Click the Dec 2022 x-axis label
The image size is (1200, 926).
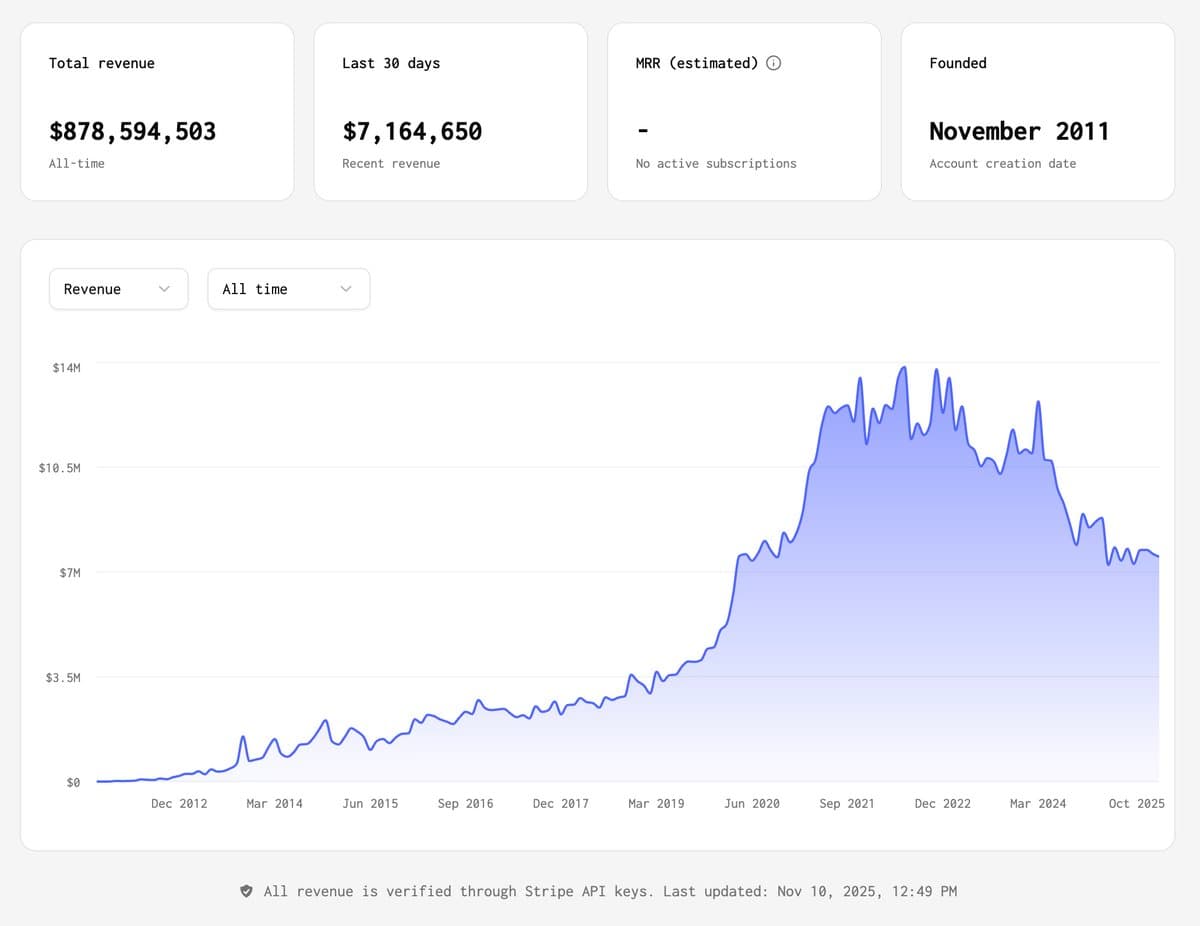(943, 803)
